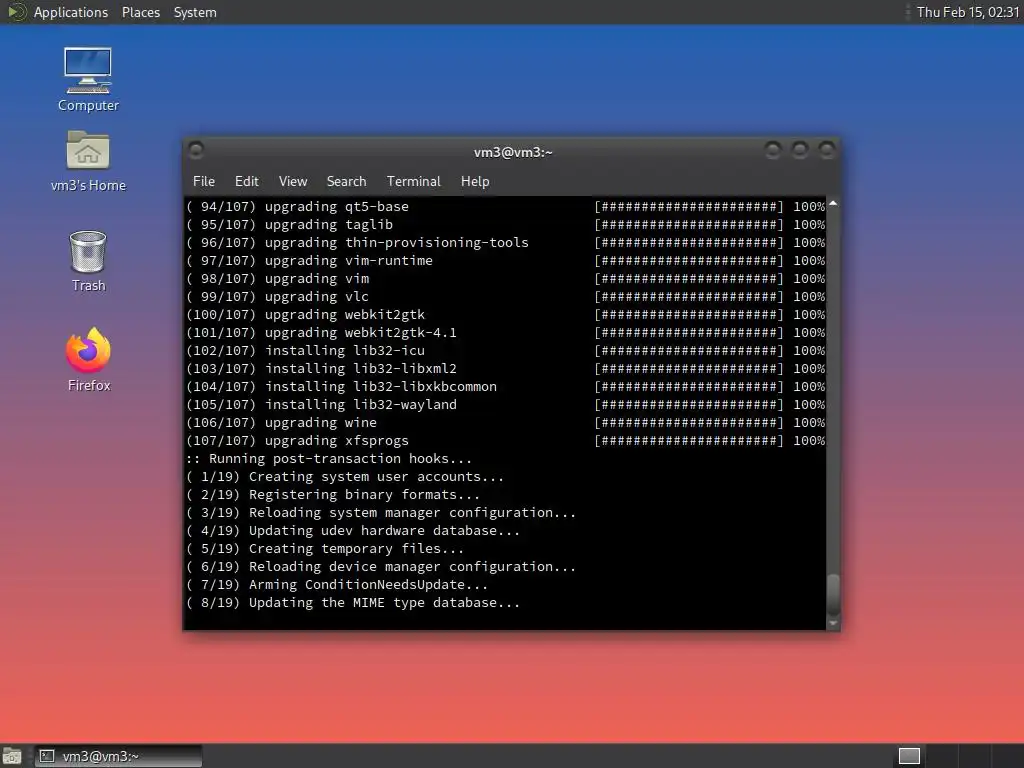
Task: Open the terminal View menu
Action: [293, 181]
